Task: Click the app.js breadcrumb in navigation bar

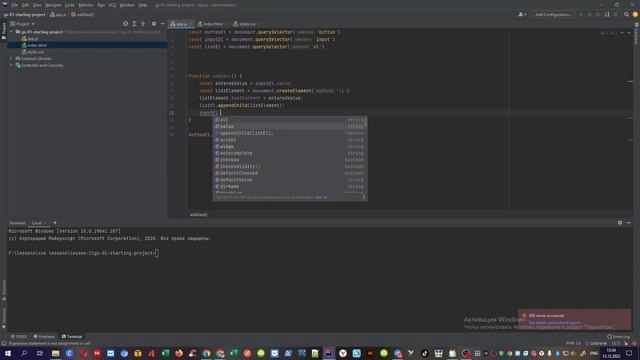Action: pos(58,15)
